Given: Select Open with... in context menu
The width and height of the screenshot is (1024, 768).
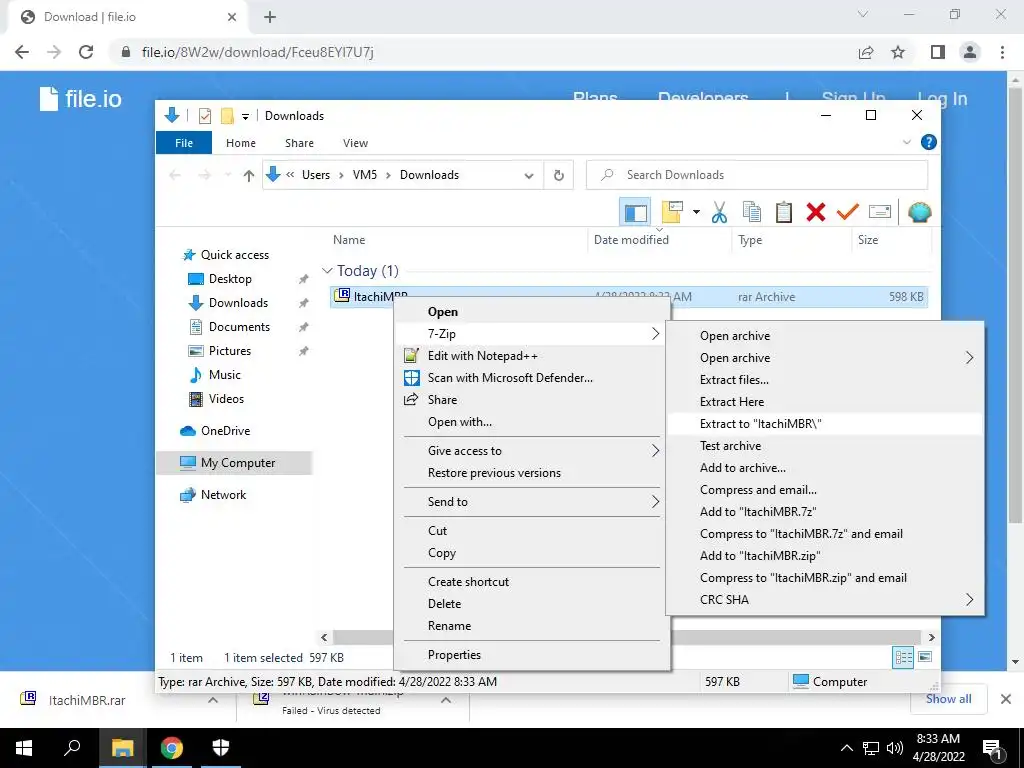Looking at the screenshot, I should click(530, 422).
